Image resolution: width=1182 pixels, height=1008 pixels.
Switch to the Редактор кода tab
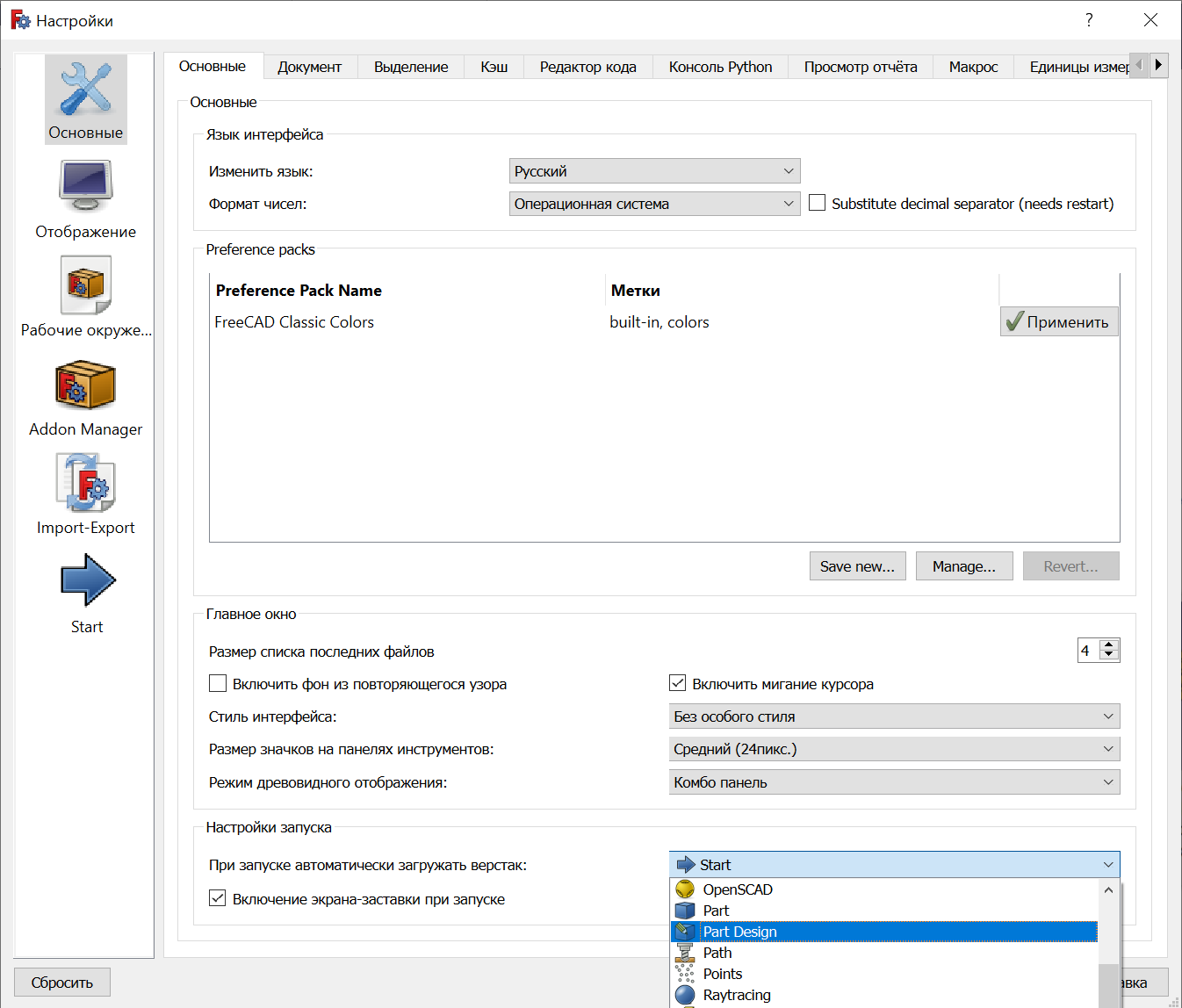pyautogui.click(x=588, y=67)
